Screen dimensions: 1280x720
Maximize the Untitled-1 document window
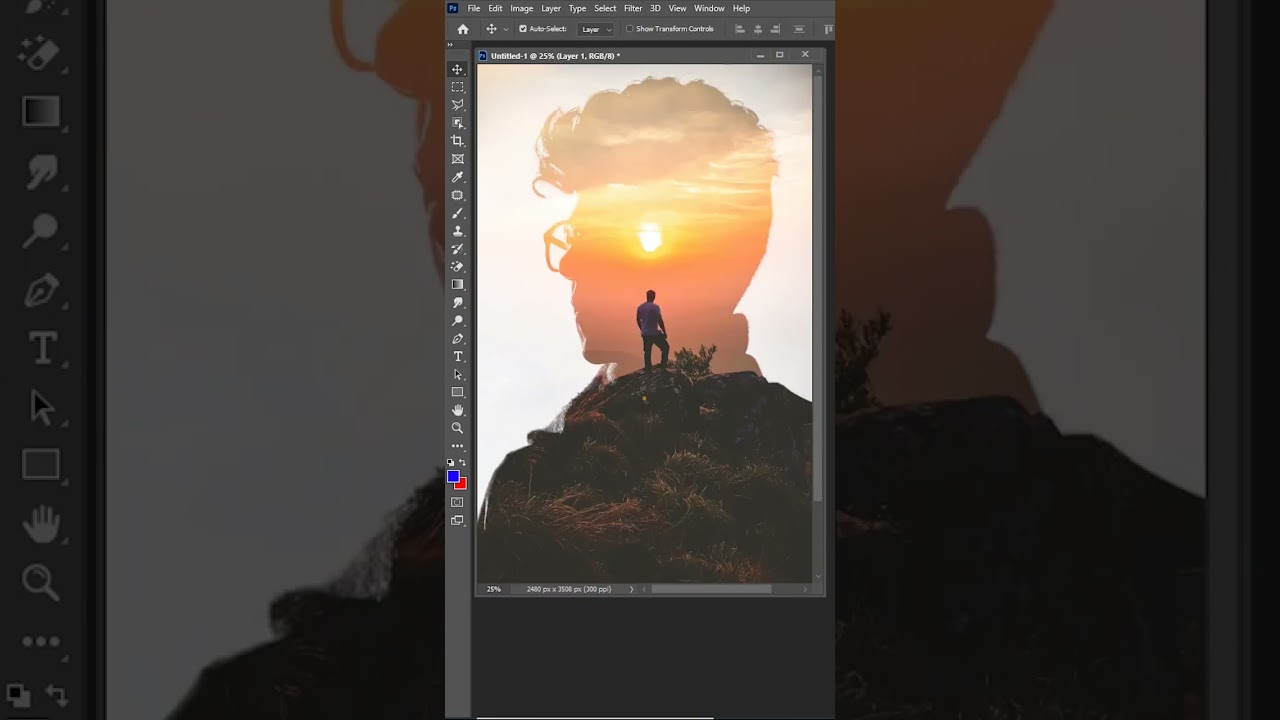[780, 55]
